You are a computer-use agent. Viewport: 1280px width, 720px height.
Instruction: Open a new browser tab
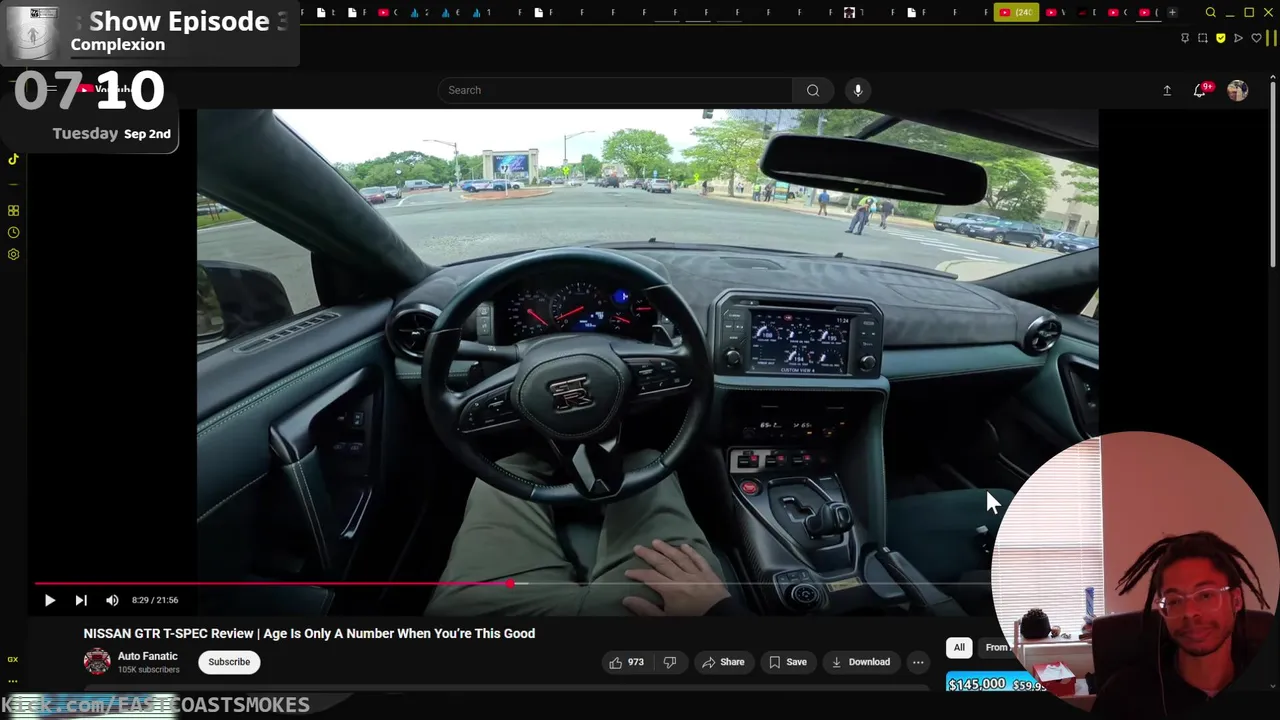pos(1172,12)
